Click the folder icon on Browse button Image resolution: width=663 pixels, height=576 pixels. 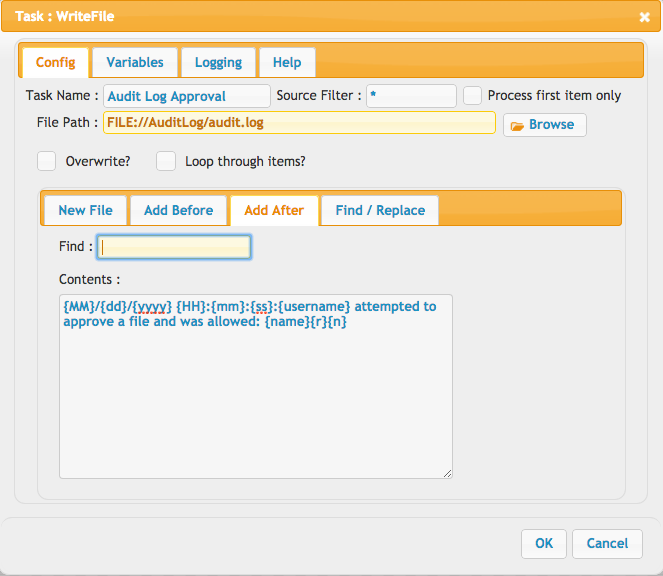pos(517,126)
